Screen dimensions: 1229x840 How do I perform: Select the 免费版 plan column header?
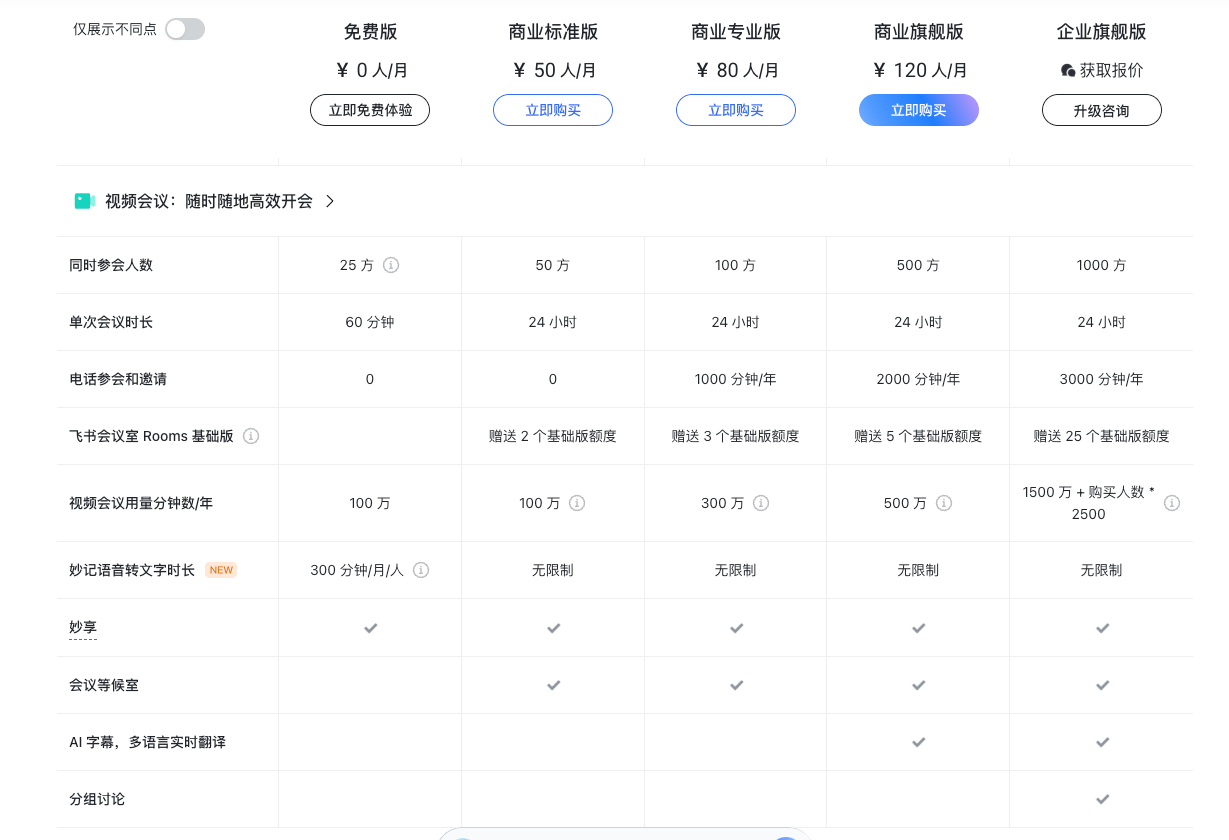pos(369,31)
